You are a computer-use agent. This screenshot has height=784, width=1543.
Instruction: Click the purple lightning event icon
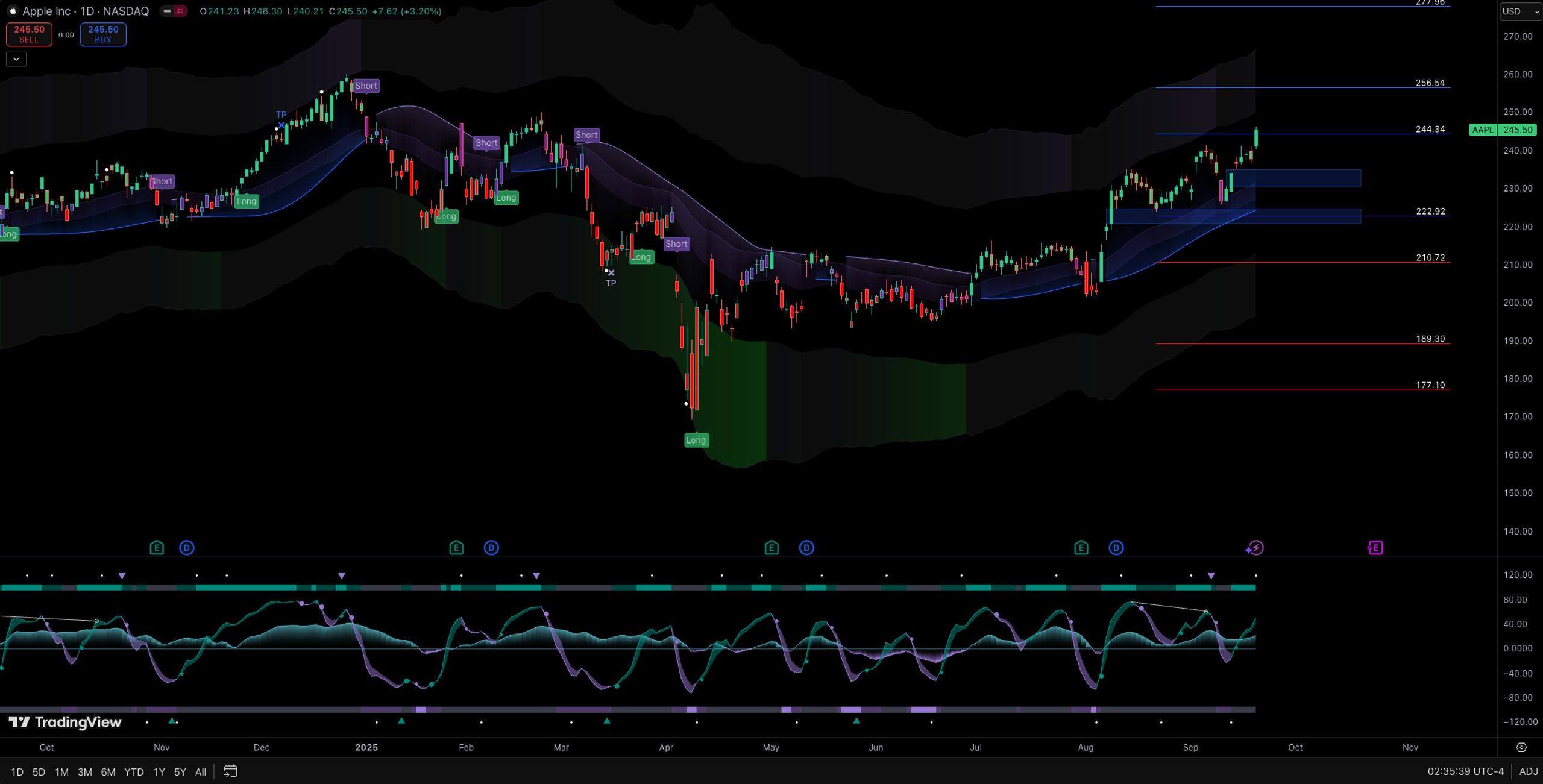1255,548
